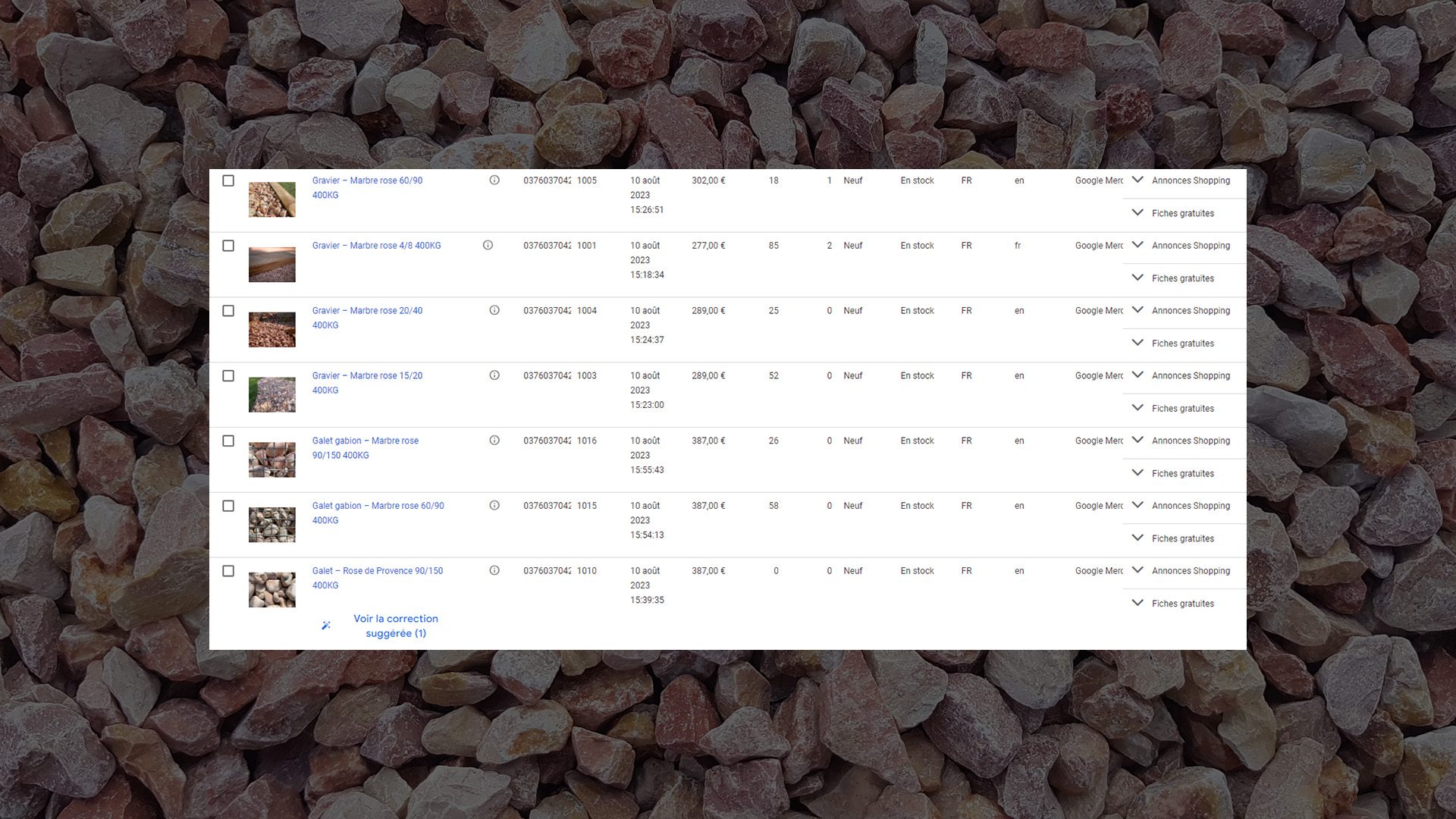Image resolution: width=1456 pixels, height=819 pixels.
Task: Select checkbox for Galet gabion 90/150
Action: click(x=228, y=441)
